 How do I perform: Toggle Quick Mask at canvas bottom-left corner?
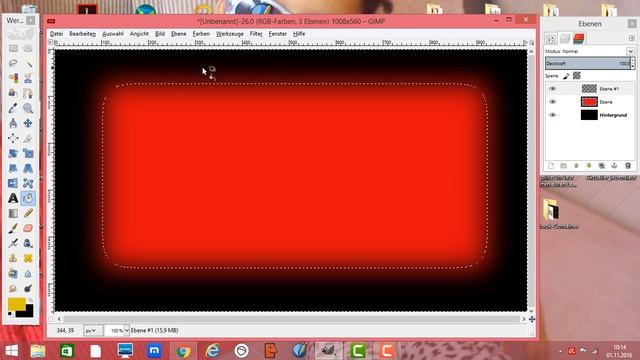coord(51,319)
